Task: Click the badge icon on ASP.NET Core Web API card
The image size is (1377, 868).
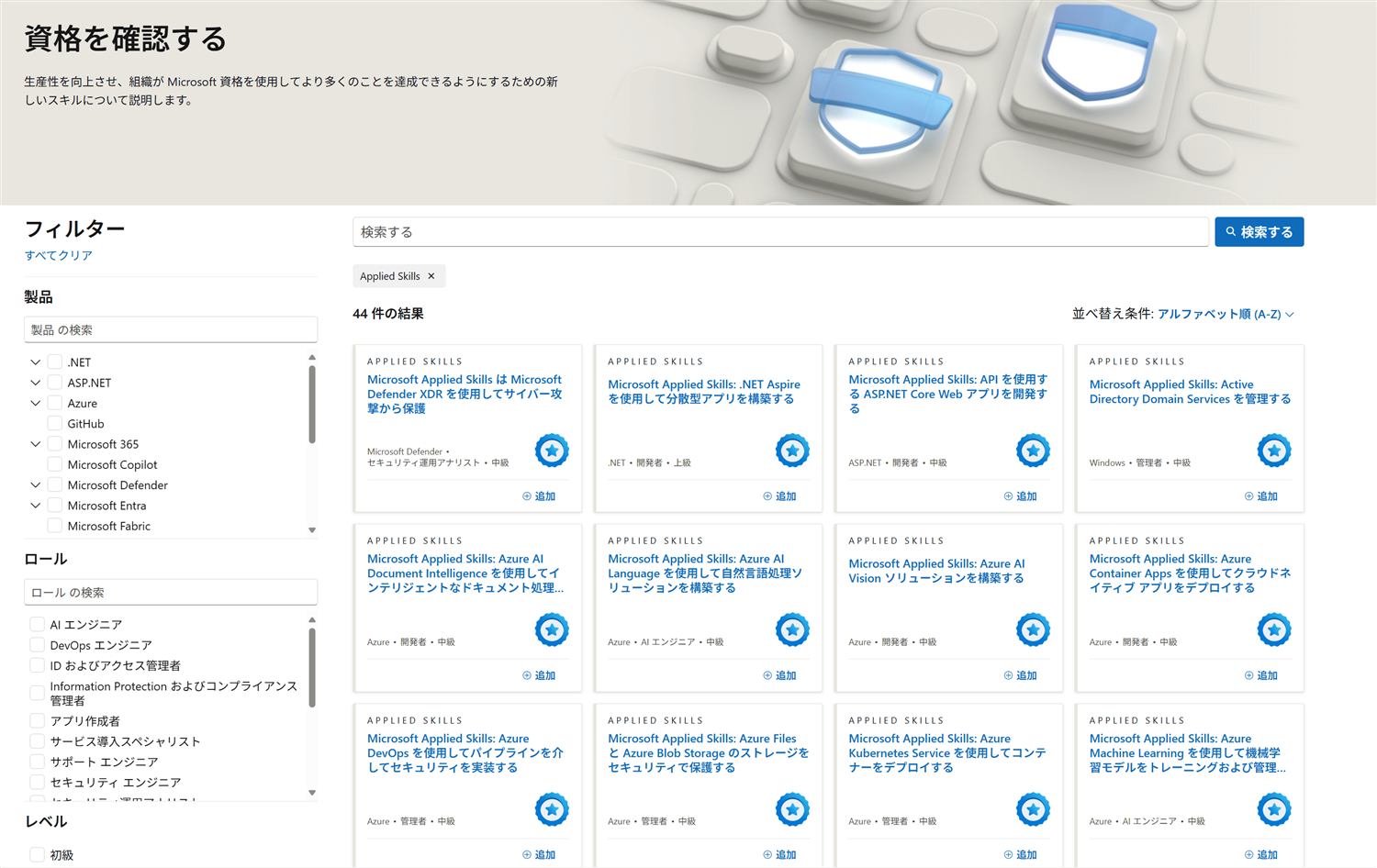Action: pyautogui.click(x=1033, y=451)
